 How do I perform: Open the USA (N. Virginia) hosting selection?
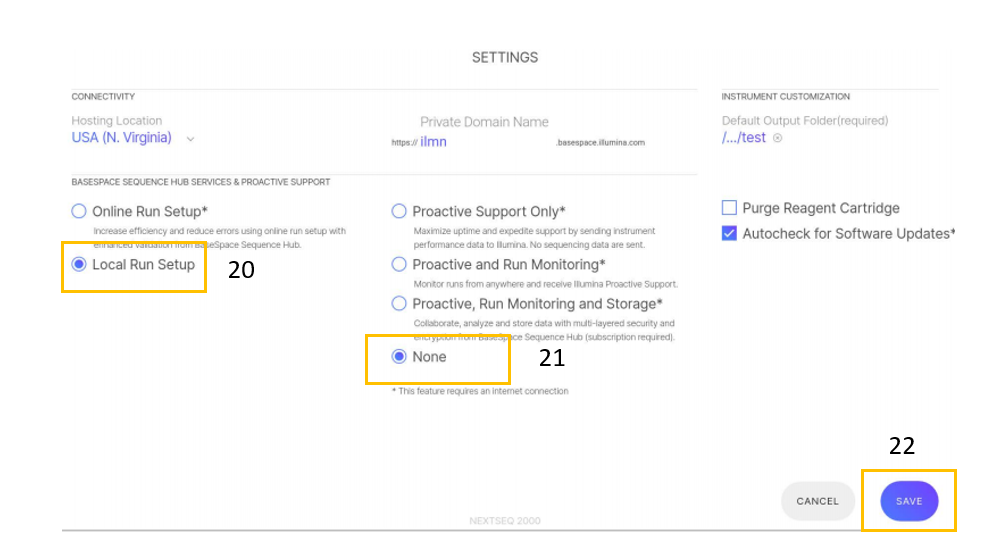(x=121, y=138)
